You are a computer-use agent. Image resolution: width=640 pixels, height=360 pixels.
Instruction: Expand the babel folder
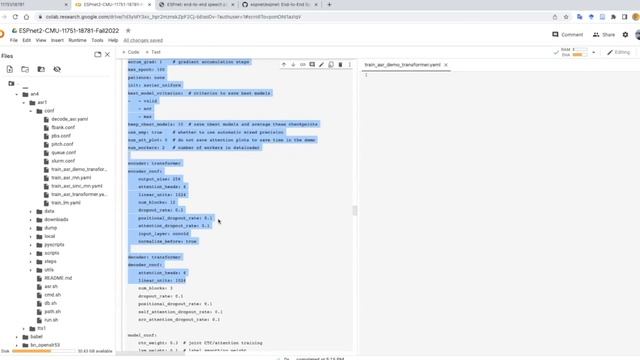tap(17, 337)
